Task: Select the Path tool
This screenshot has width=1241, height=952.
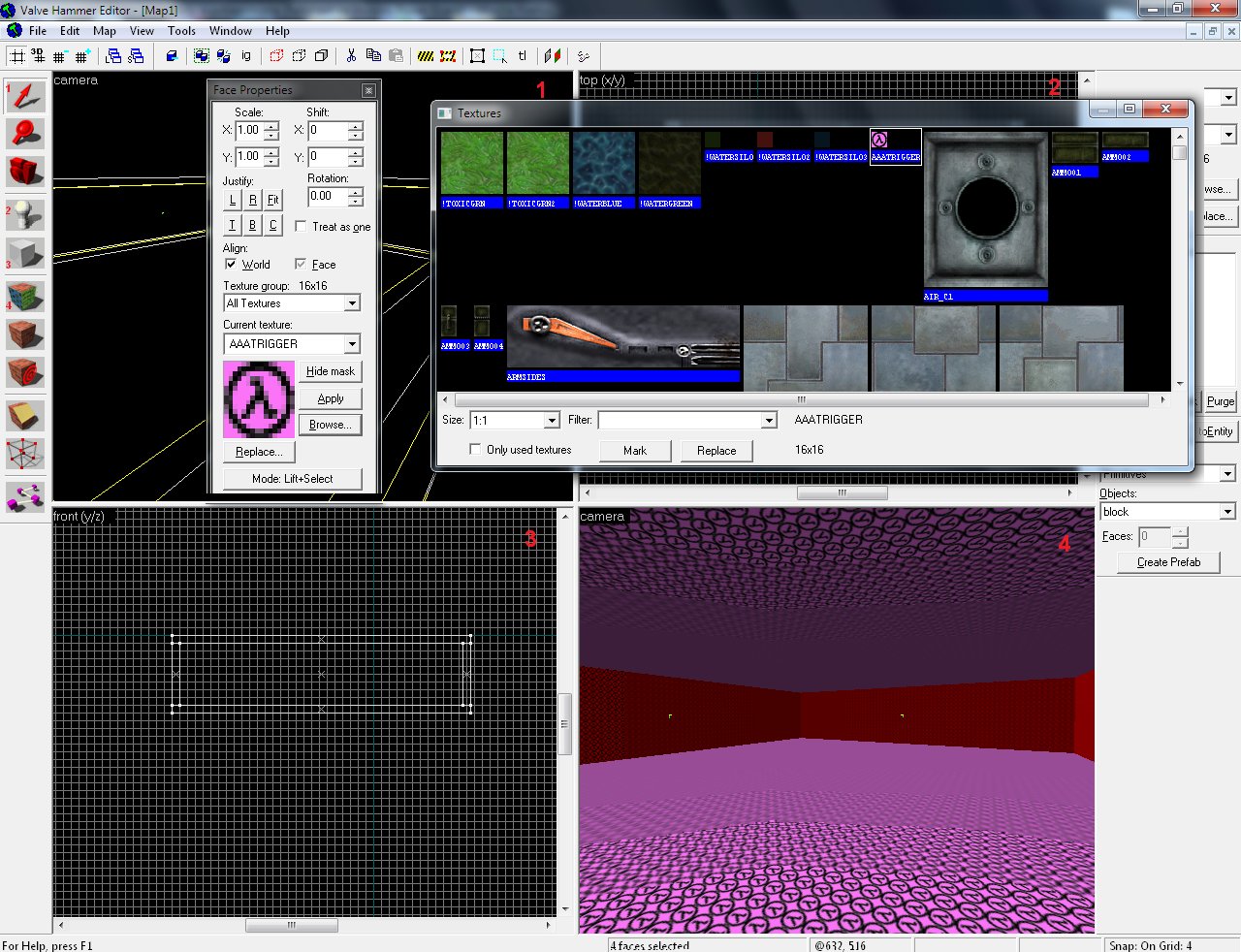Action: 26,497
